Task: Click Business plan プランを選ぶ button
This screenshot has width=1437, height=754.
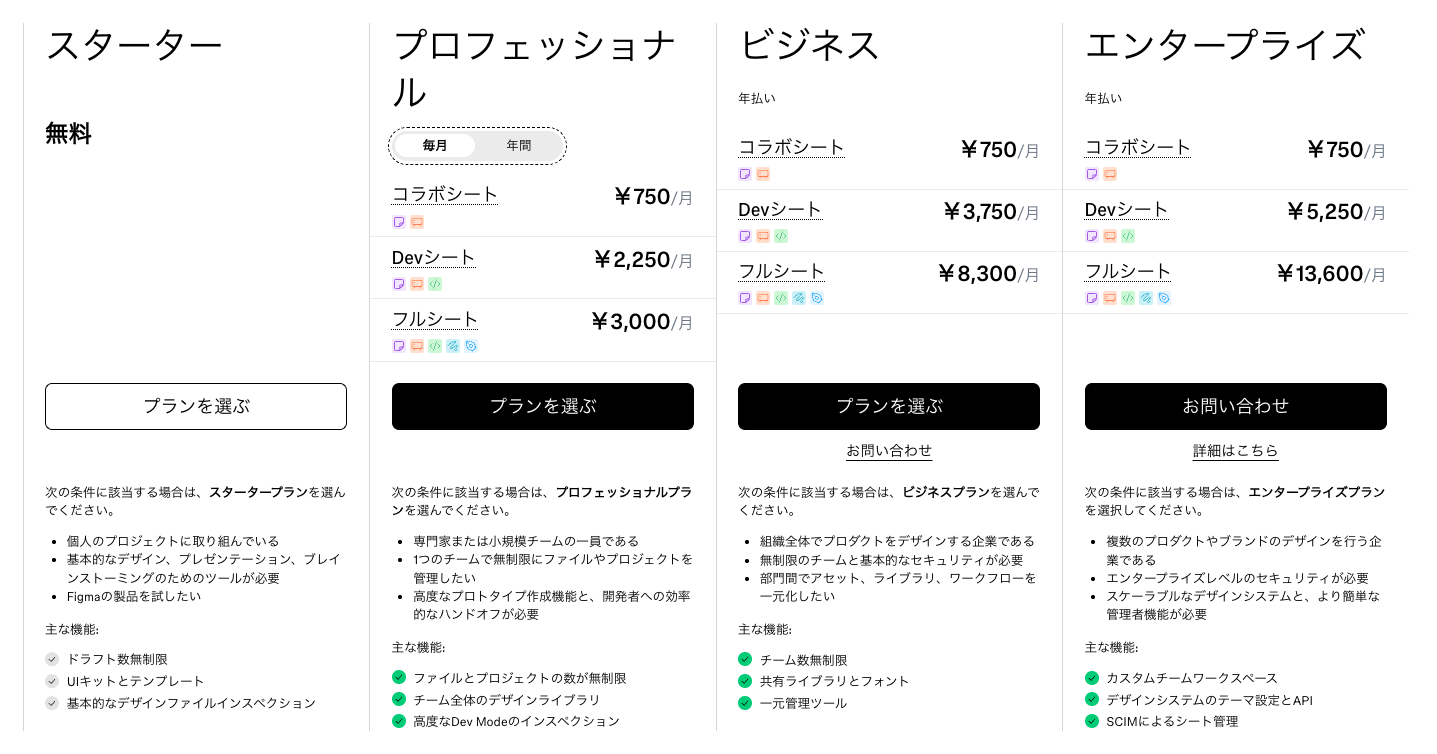Action: pyautogui.click(x=889, y=407)
